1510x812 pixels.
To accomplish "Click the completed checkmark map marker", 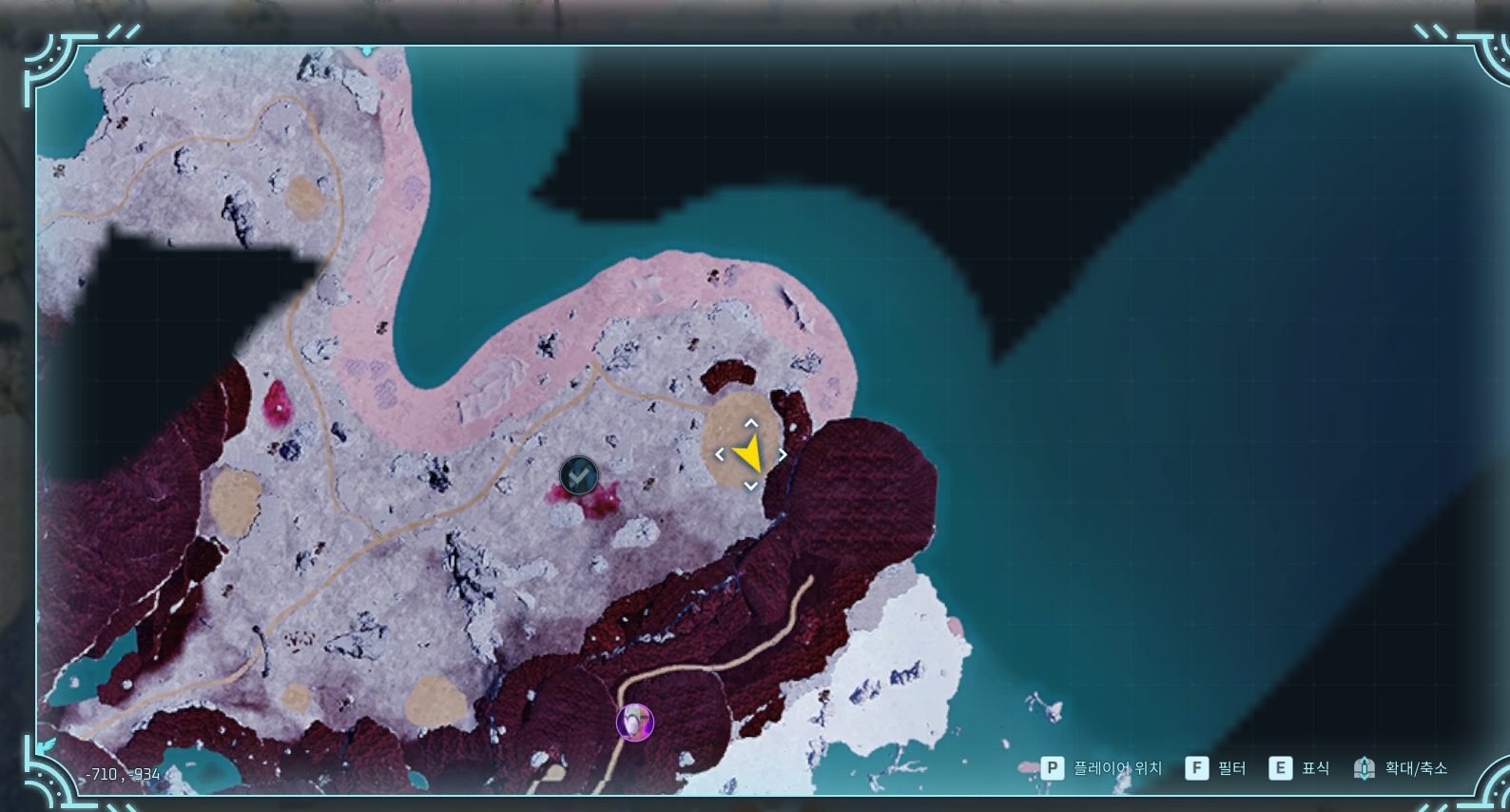I will 578,475.
